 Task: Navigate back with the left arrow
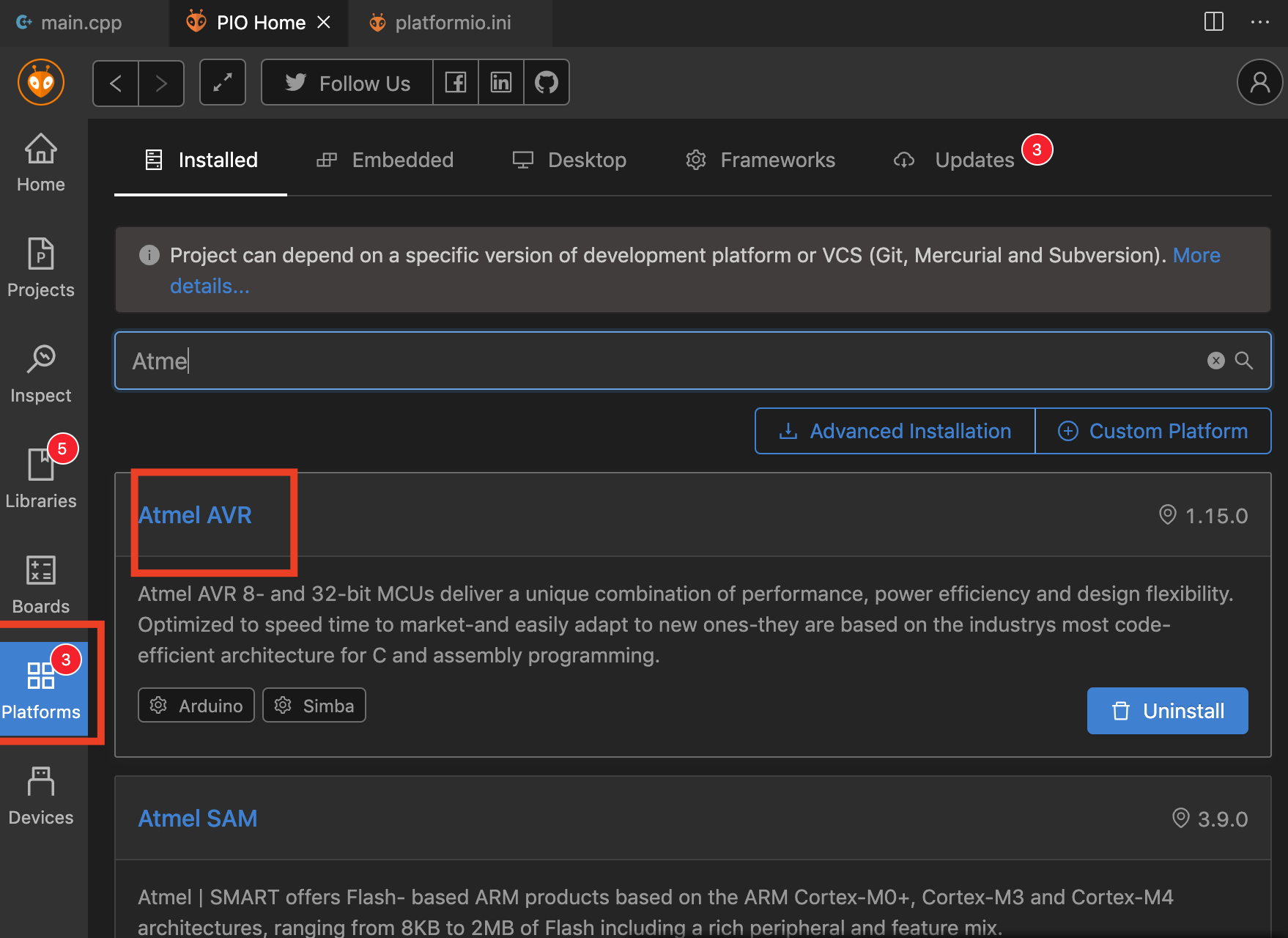(116, 84)
